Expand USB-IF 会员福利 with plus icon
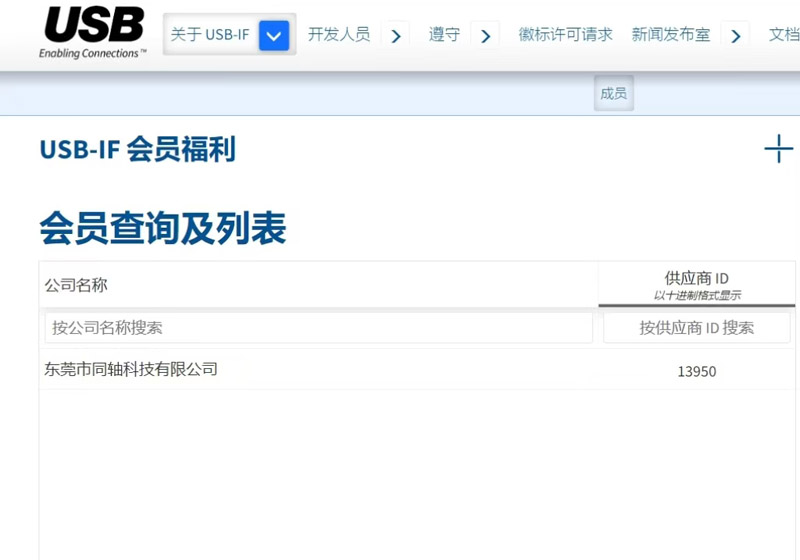800x560 pixels. [x=779, y=149]
